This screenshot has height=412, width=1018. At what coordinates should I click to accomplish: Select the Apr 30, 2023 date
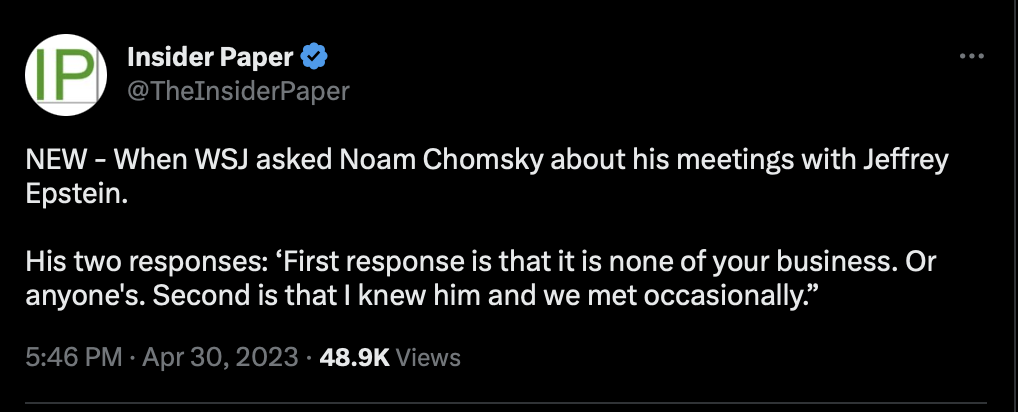(221, 357)
